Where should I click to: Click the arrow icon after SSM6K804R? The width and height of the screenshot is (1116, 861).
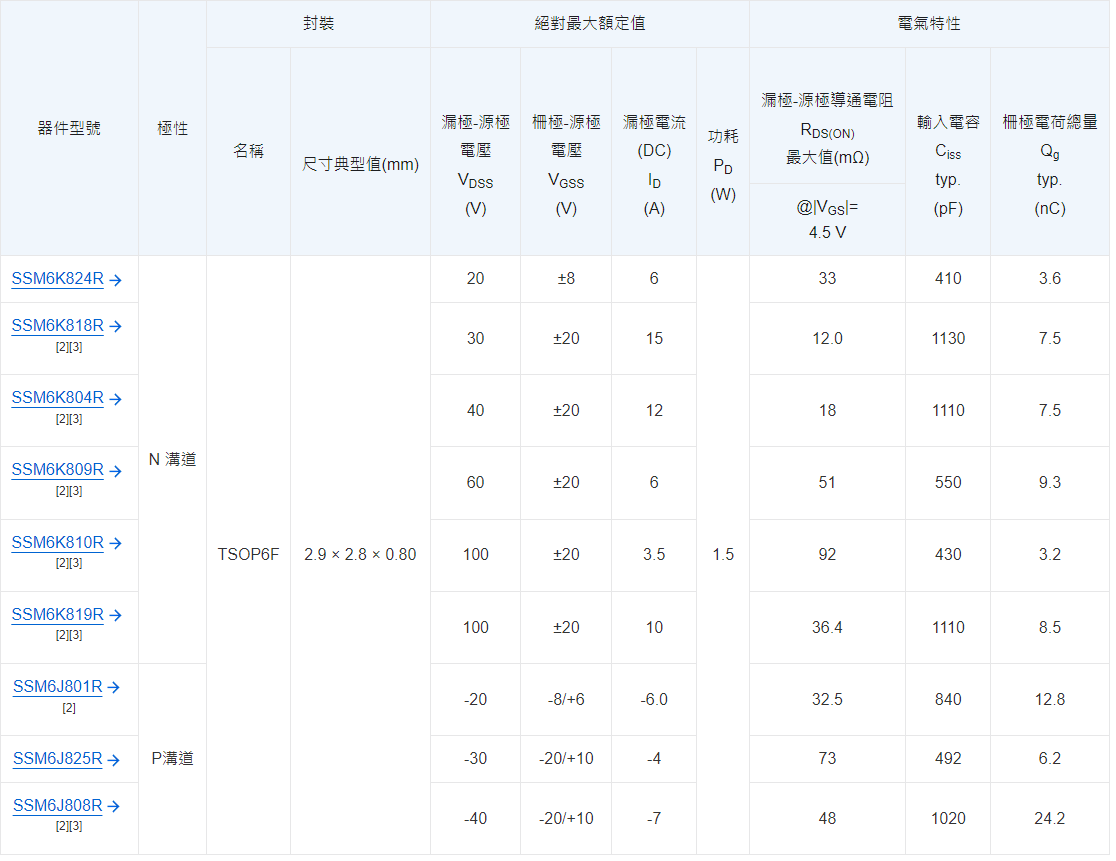(x=115, y=399)
